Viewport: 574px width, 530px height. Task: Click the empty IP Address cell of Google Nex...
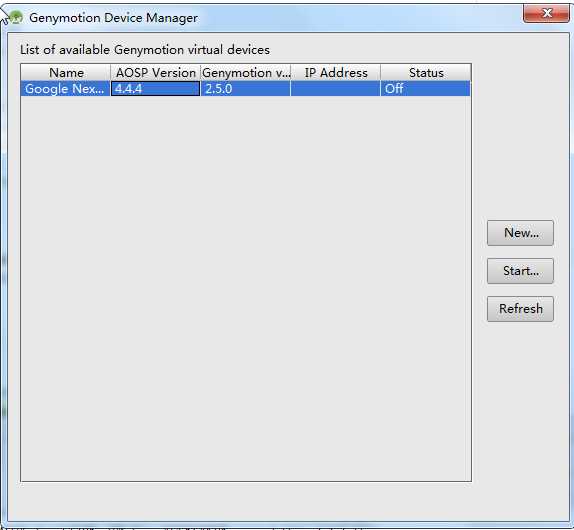[335, 89]
